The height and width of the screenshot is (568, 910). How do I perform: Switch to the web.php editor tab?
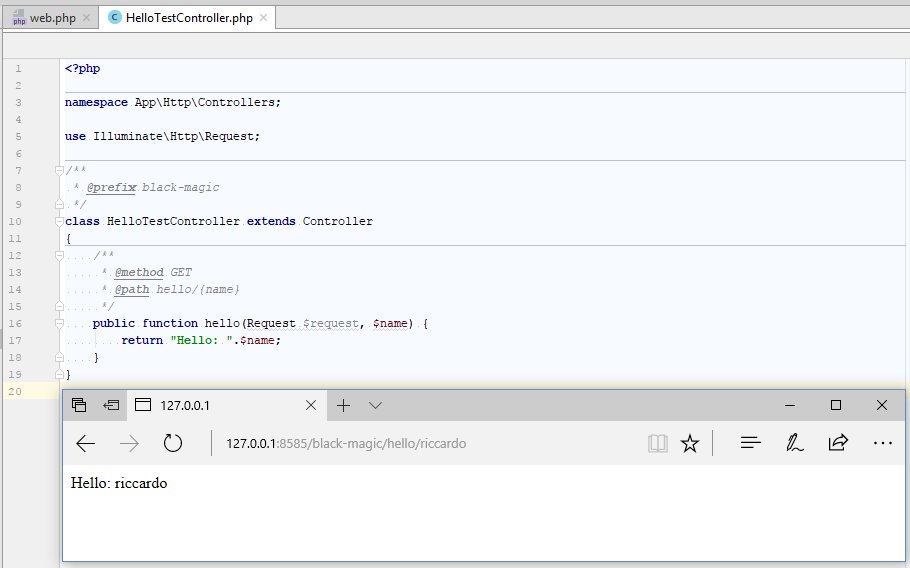[x=51, y=17]
